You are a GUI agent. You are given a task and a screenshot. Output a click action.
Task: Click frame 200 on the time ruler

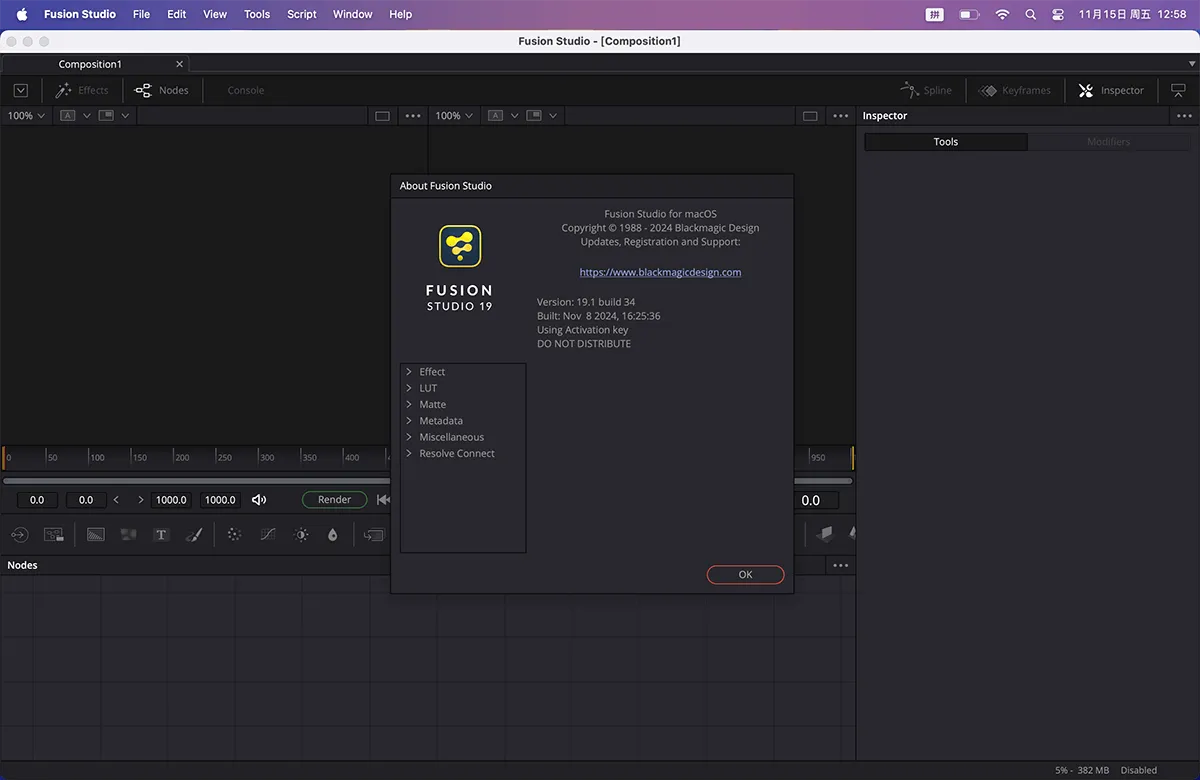(x=182, y=457)
